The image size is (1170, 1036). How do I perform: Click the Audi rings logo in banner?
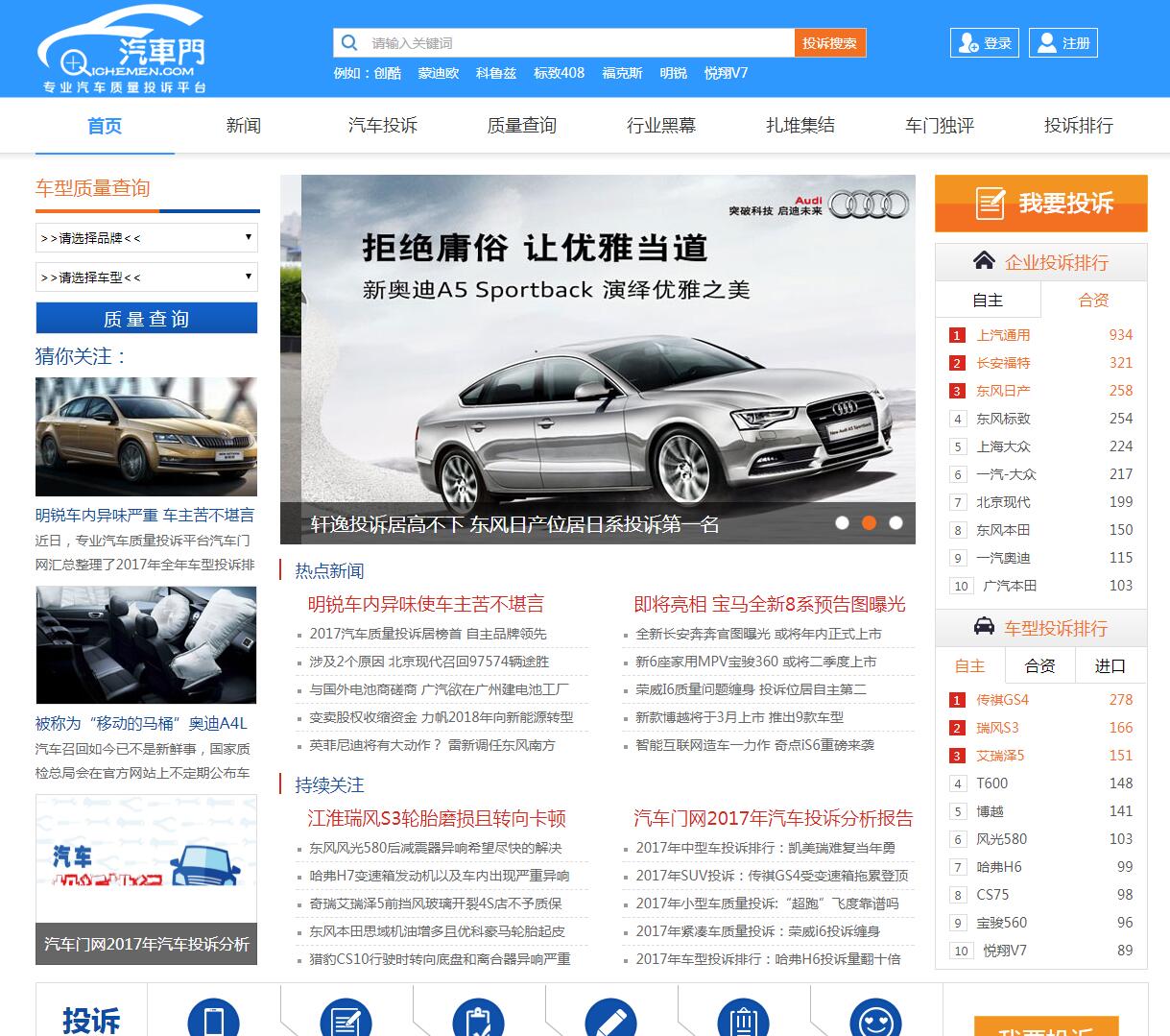pyautogui.click(x=869, y=205)
